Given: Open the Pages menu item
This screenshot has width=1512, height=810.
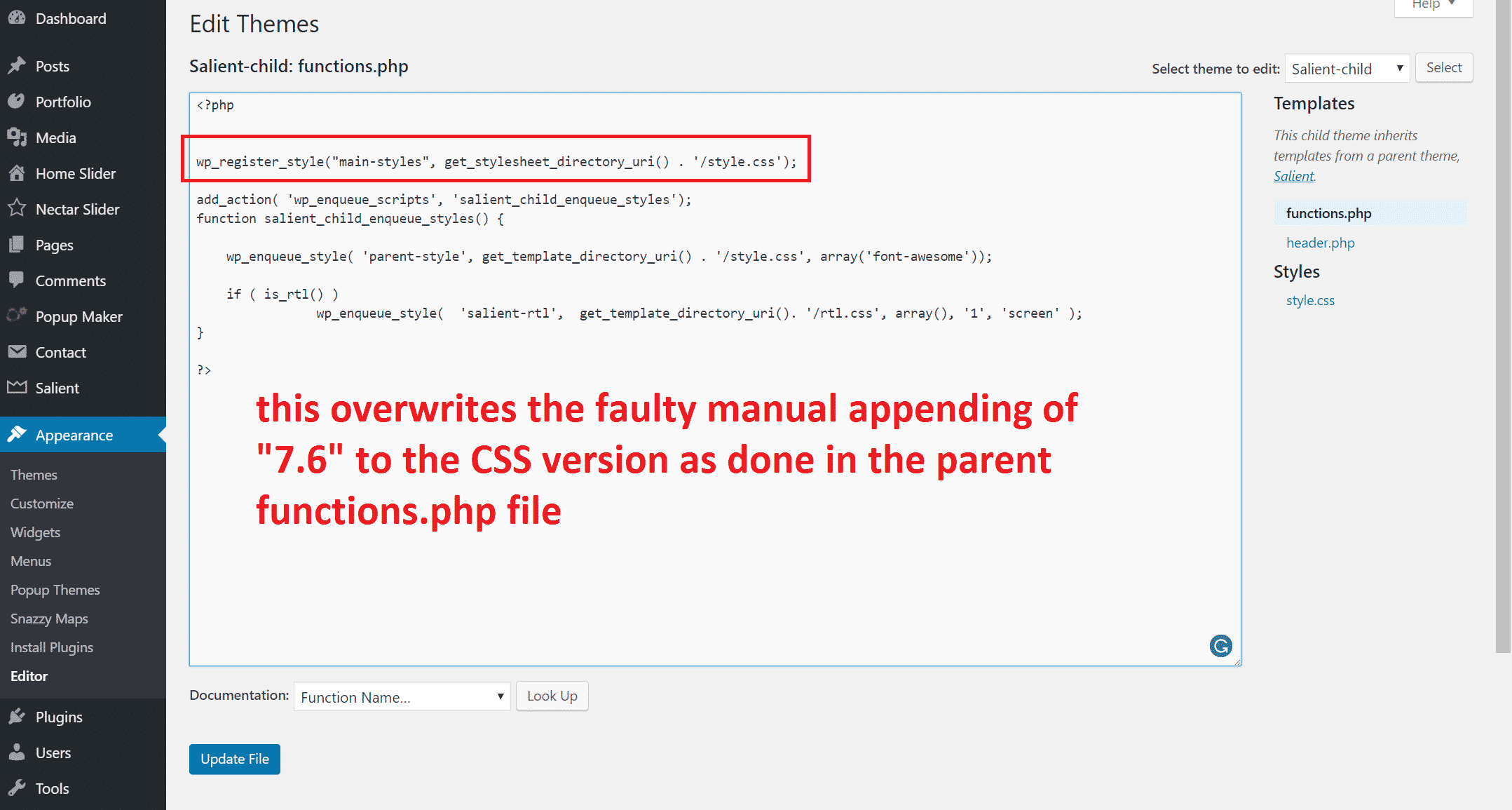Looking at the screenshot, I should tap(83, 245).
